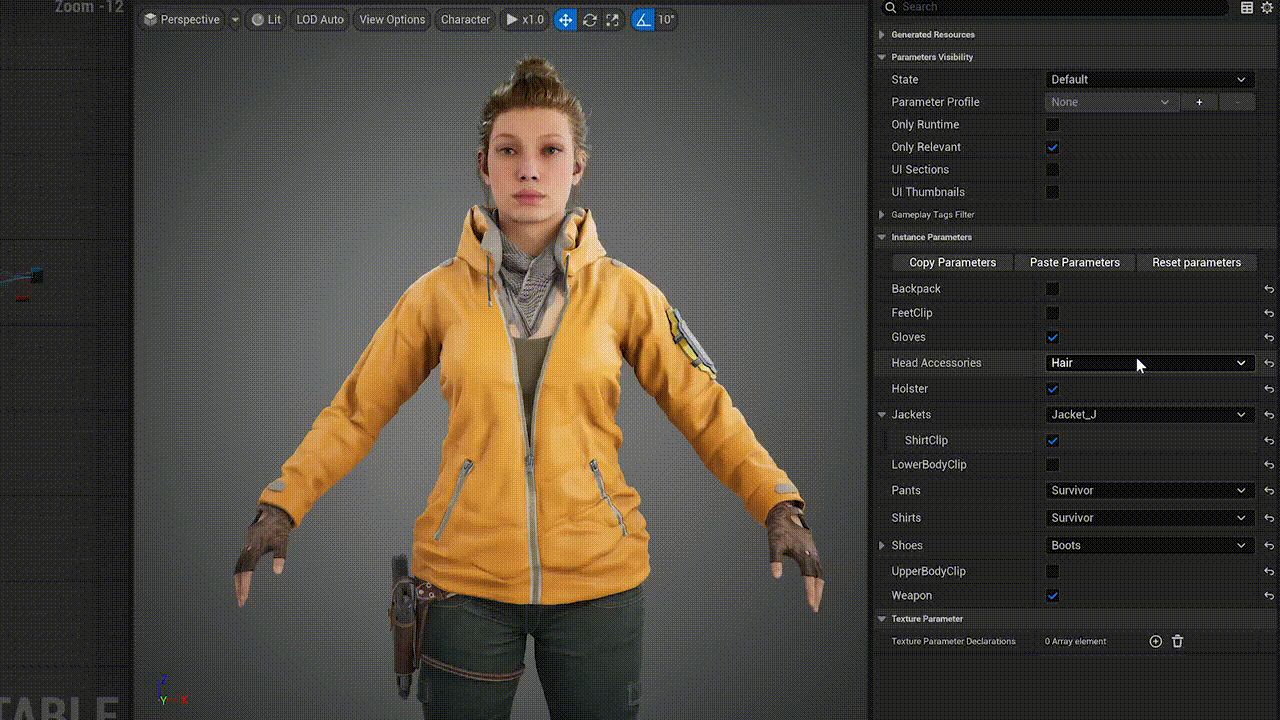Select the rotate gizmo tool
Viewport: 1280px width, 720px height.
(x=589, y=19)
